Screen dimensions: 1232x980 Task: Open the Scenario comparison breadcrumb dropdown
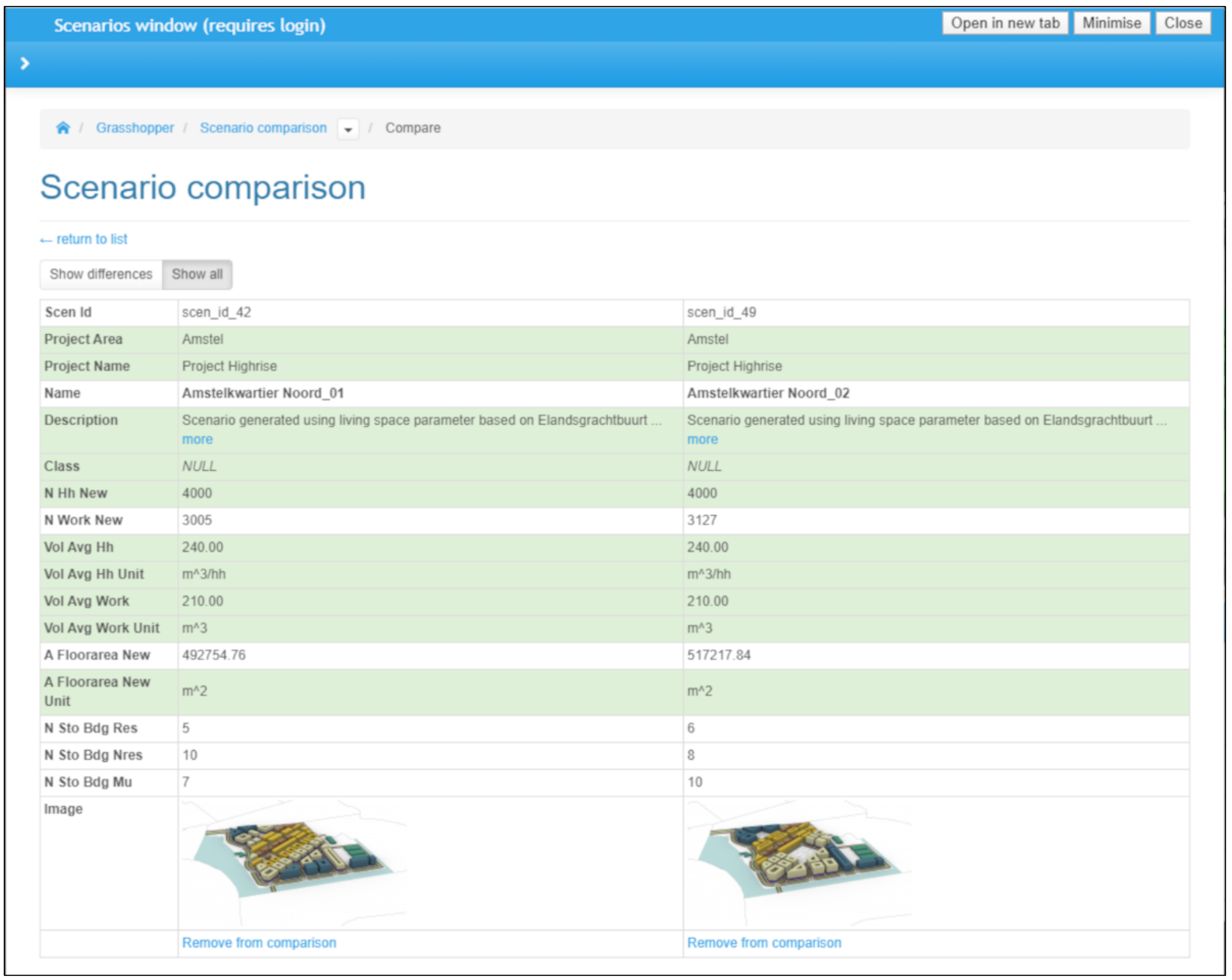(348, 129)
